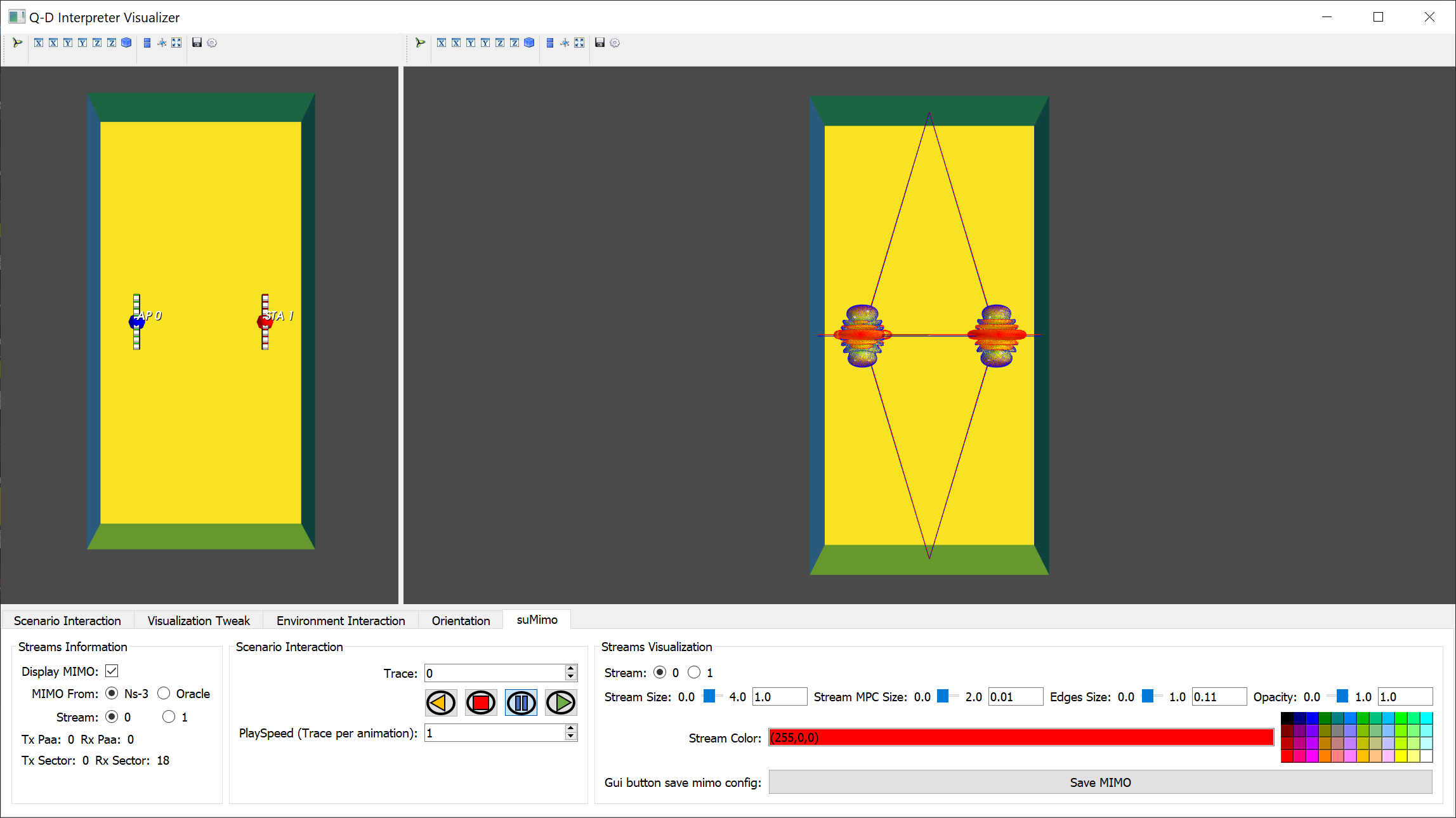Decrease PlaySpeed with the down arrow

coord(571,737)
